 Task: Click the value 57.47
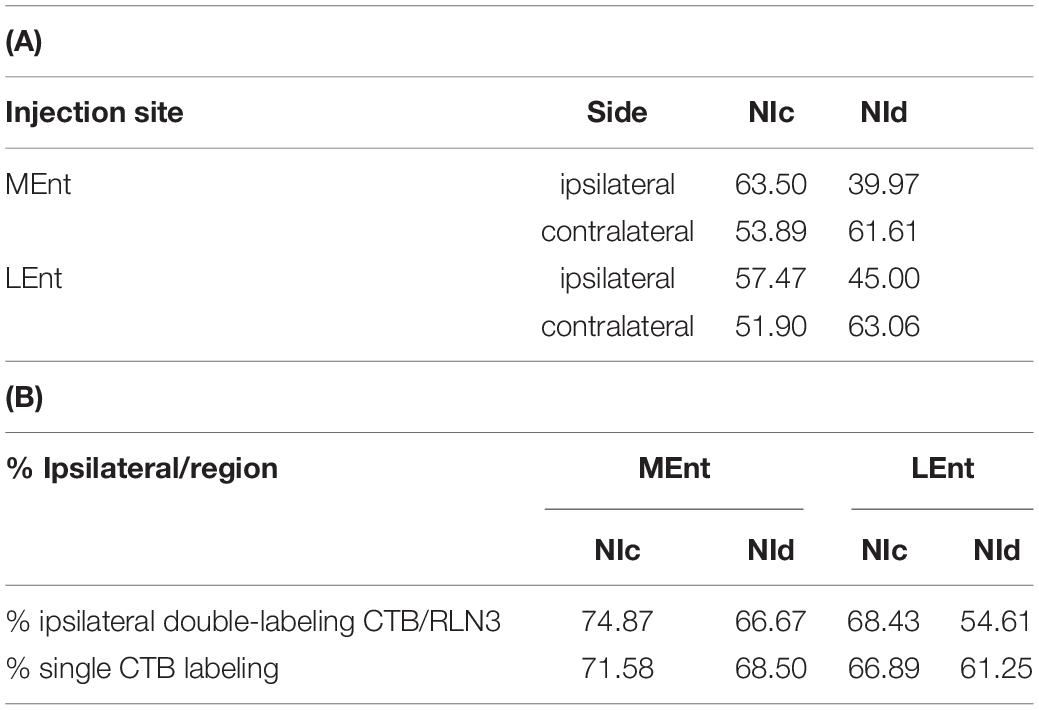(771, 278)
